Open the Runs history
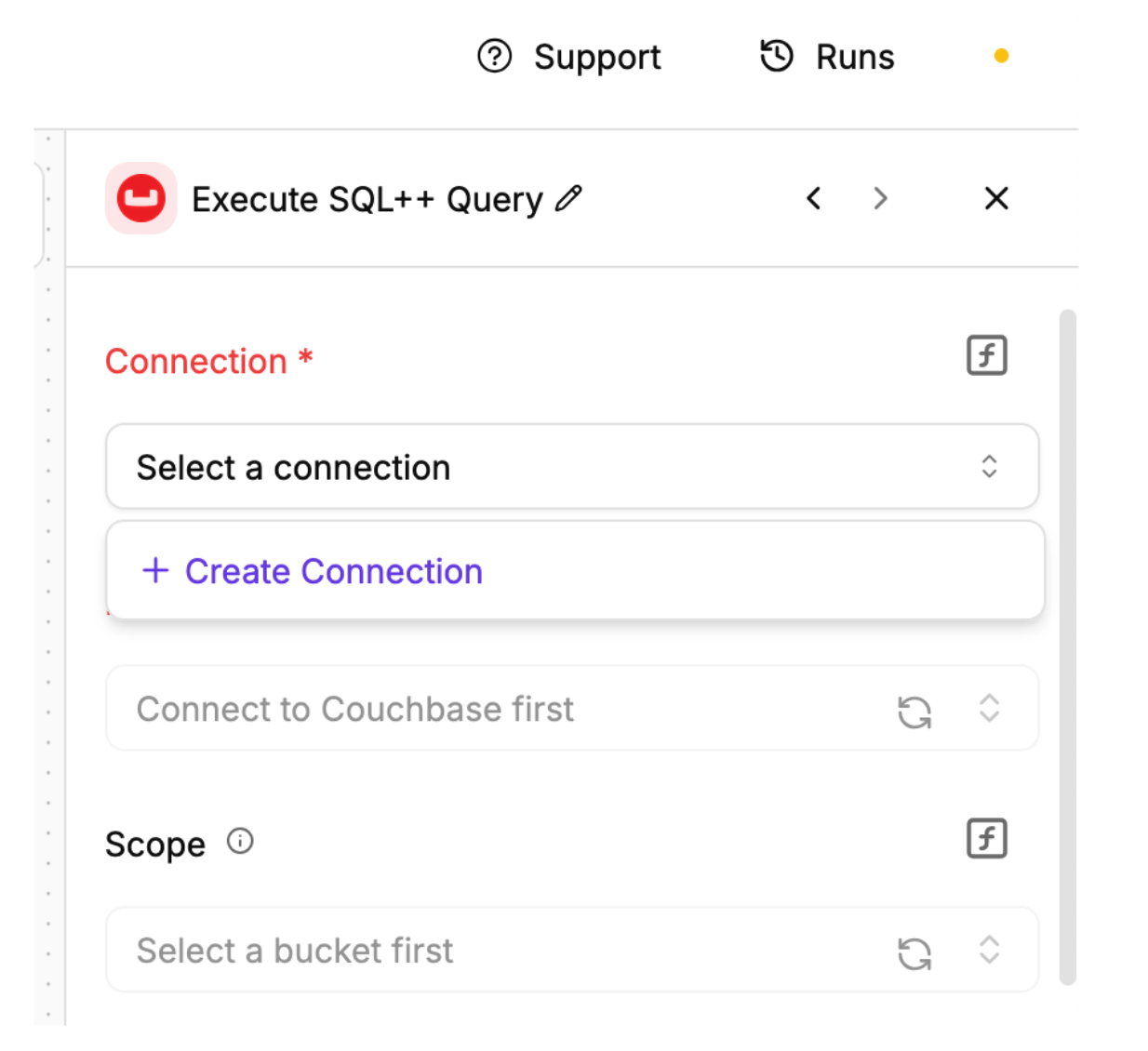This screenshot has height=1051, width=1148. click(854, 57)
